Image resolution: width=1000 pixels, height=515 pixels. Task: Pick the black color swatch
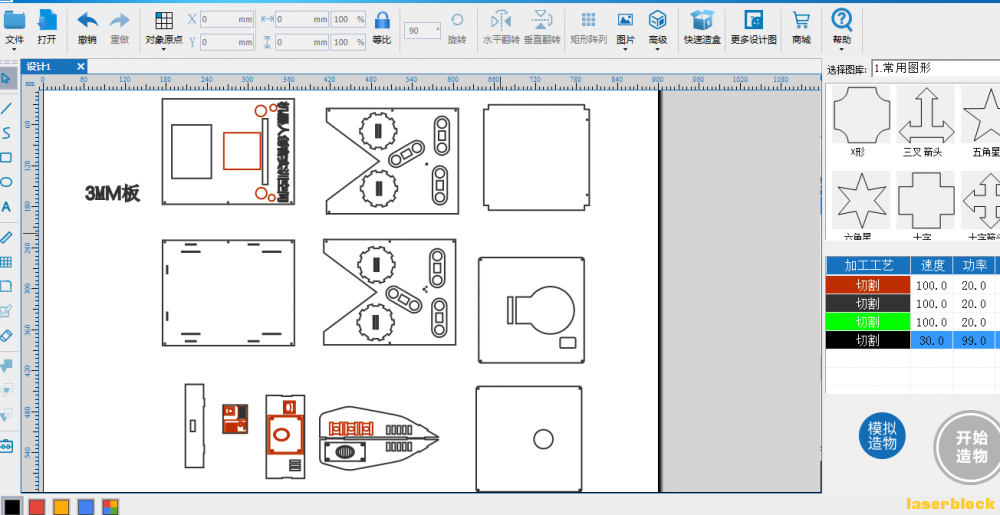pos(13,507)
